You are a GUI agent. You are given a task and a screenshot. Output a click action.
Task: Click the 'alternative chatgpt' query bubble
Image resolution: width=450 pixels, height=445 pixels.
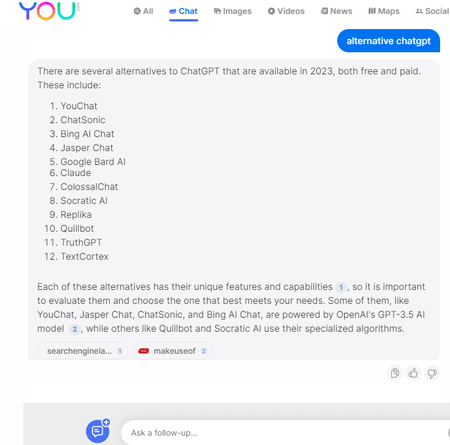pyautogui.click(x=388, y=41)
